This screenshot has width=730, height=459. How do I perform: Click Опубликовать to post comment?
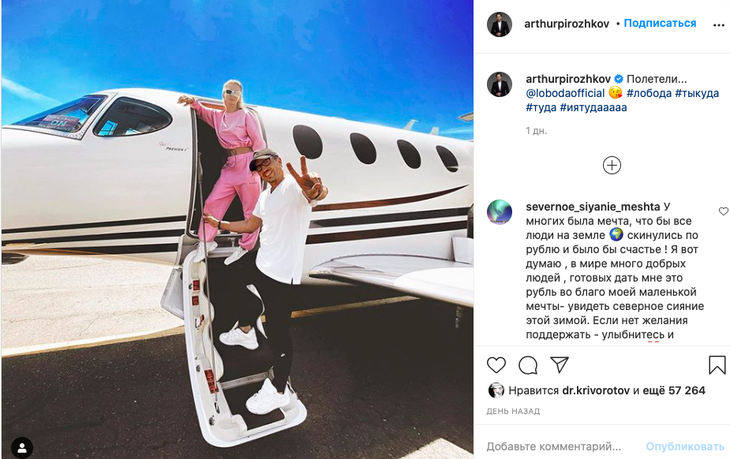685,446
